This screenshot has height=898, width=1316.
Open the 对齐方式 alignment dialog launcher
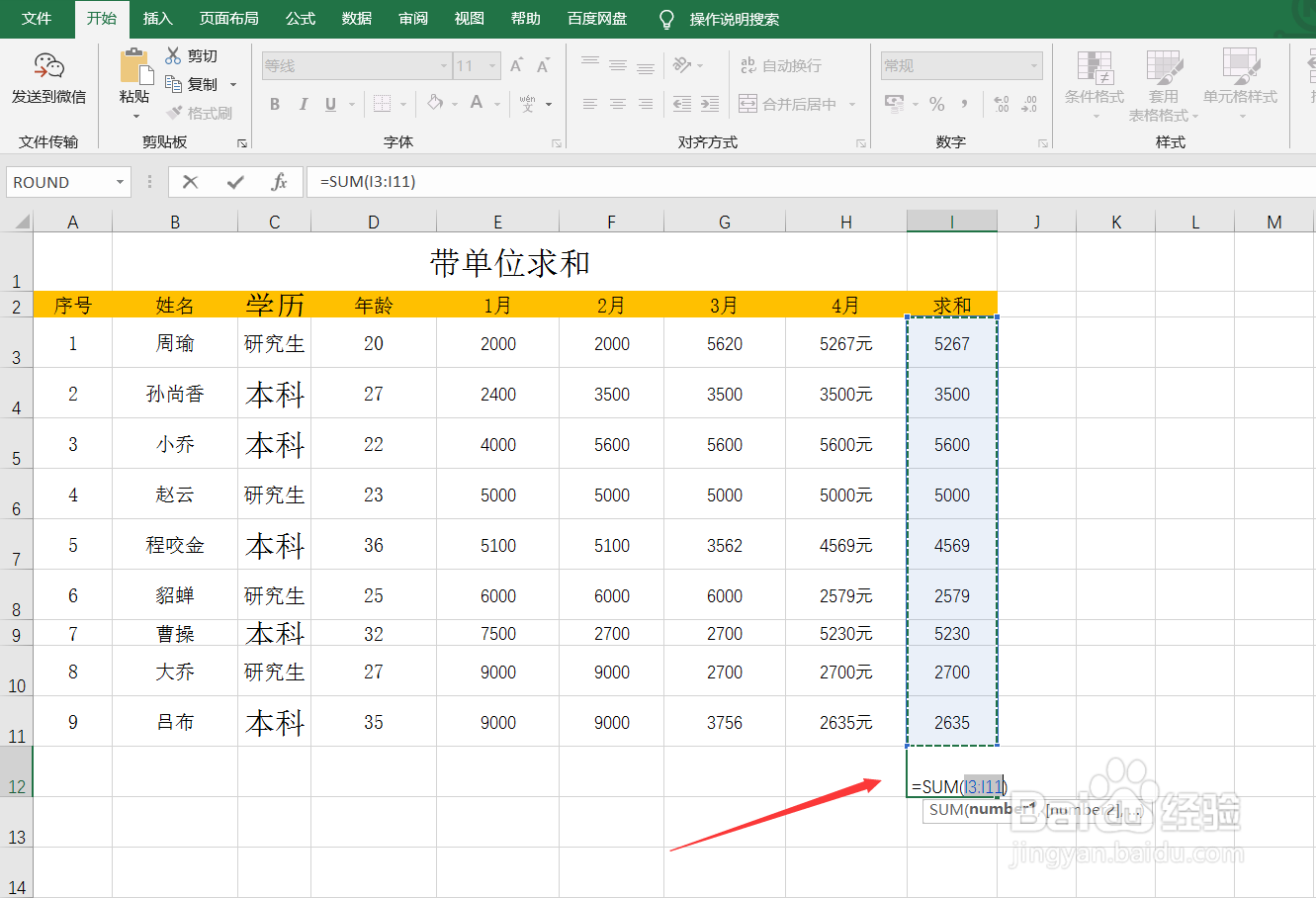(x=861, y=143)
